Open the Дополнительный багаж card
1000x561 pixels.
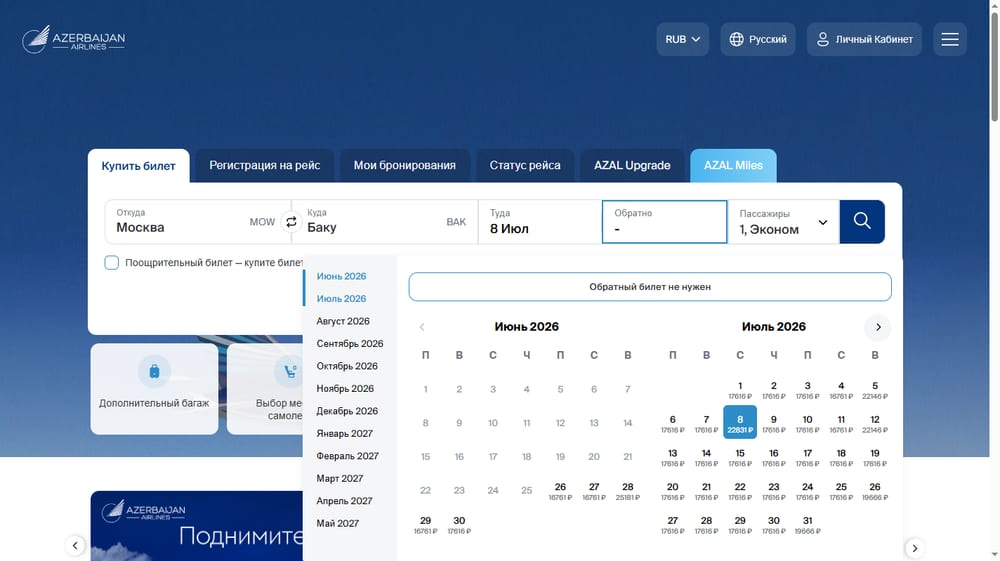coord(154,389)
